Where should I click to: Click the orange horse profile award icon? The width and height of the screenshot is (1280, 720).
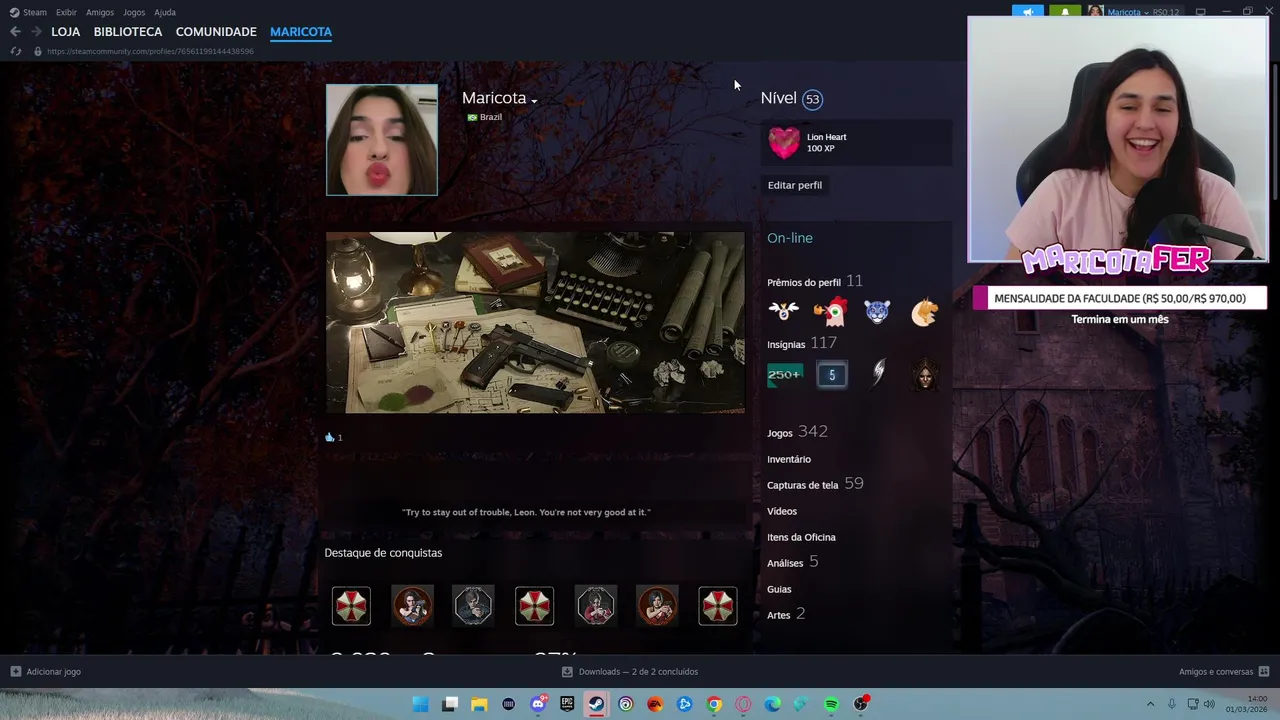925,312
